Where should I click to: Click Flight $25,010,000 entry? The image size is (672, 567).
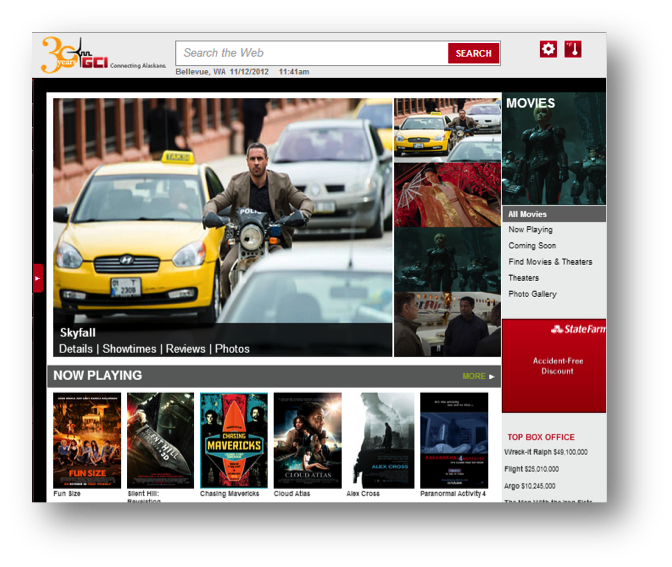coord(531,469)
